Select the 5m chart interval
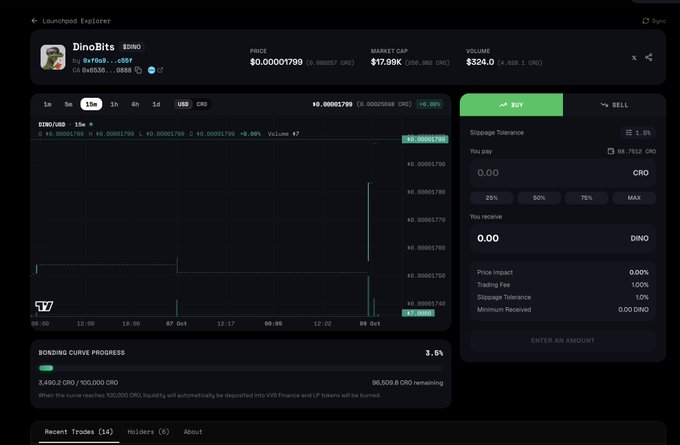 pyautogui.click(x=69, y=104)
